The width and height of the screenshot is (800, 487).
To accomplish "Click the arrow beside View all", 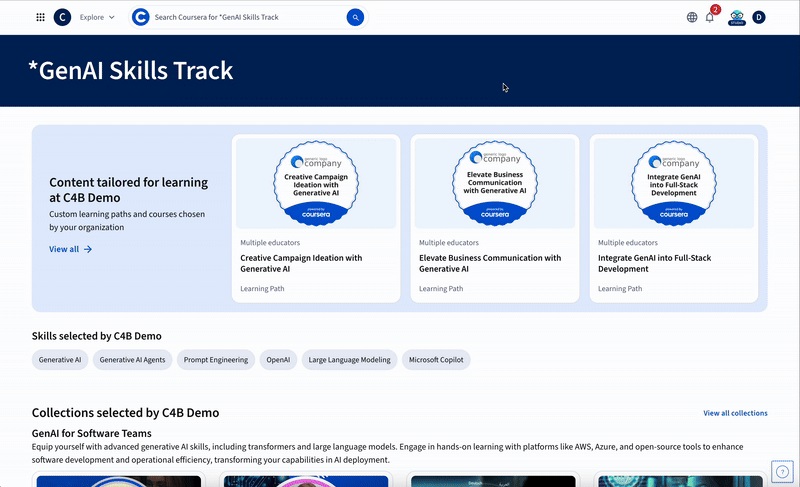I will tap(88, 249).
